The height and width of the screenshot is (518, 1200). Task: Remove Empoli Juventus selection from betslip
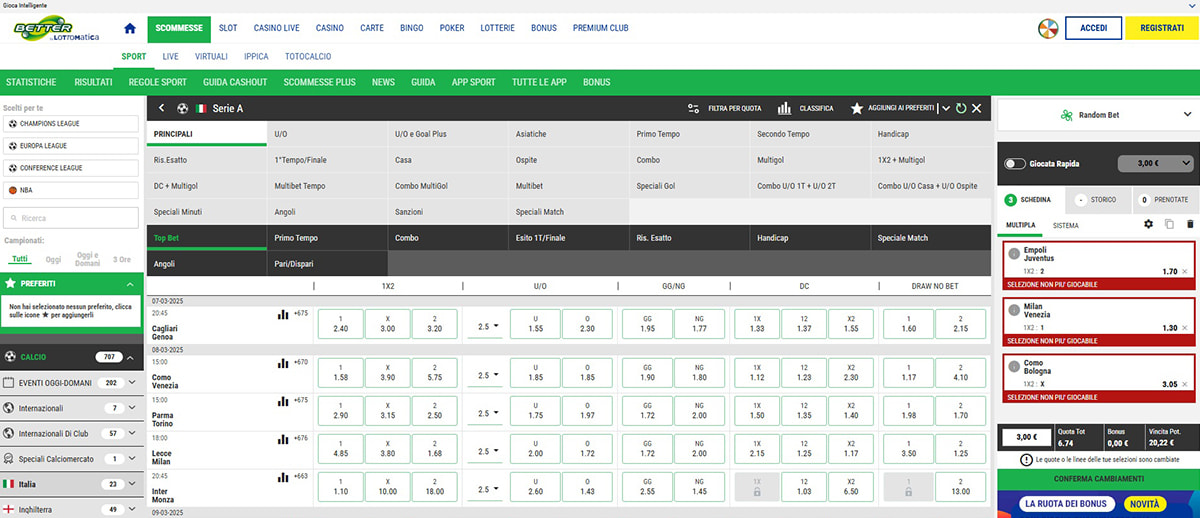click(1185, 272)
